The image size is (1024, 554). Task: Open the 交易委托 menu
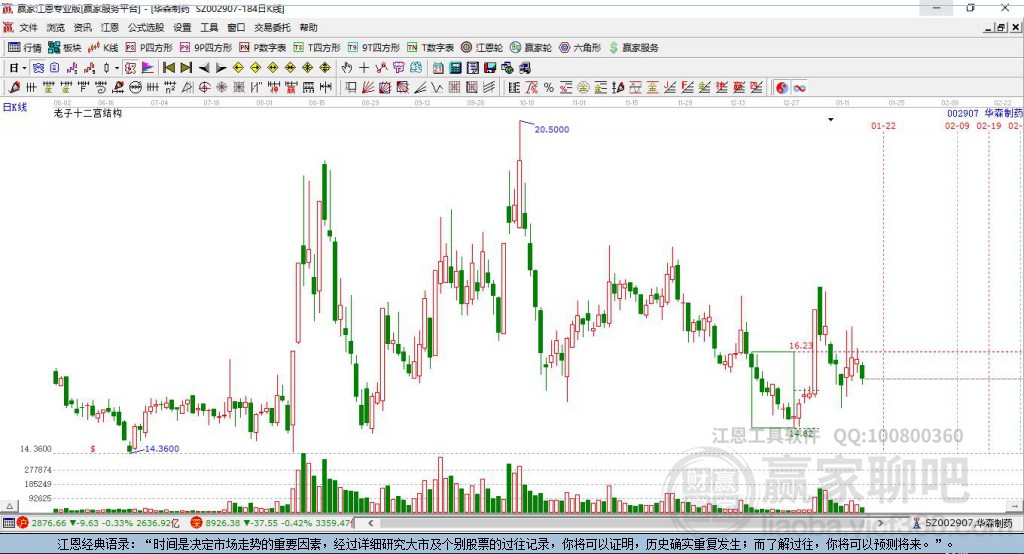272,27
